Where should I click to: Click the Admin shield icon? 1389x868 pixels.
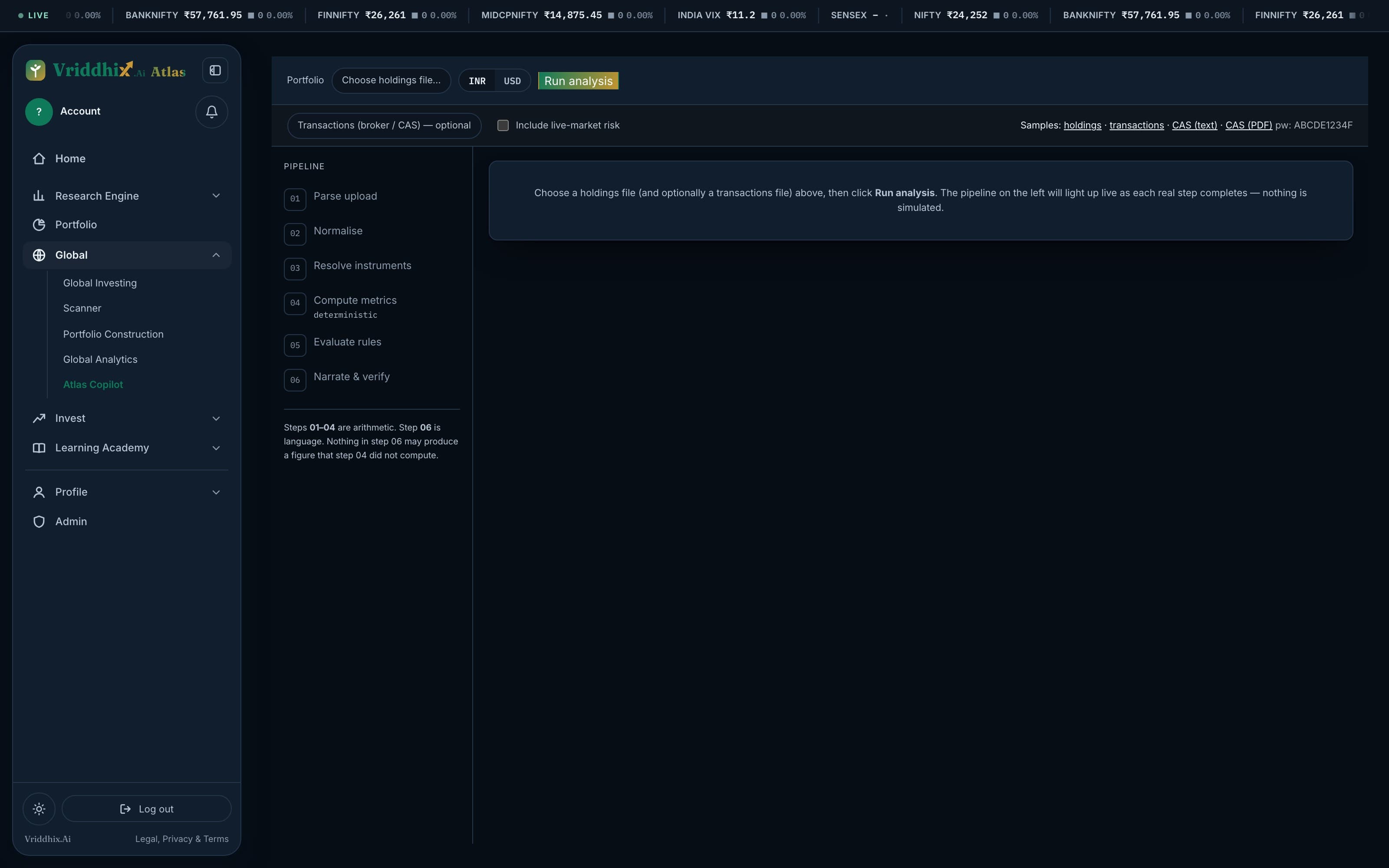39,521
